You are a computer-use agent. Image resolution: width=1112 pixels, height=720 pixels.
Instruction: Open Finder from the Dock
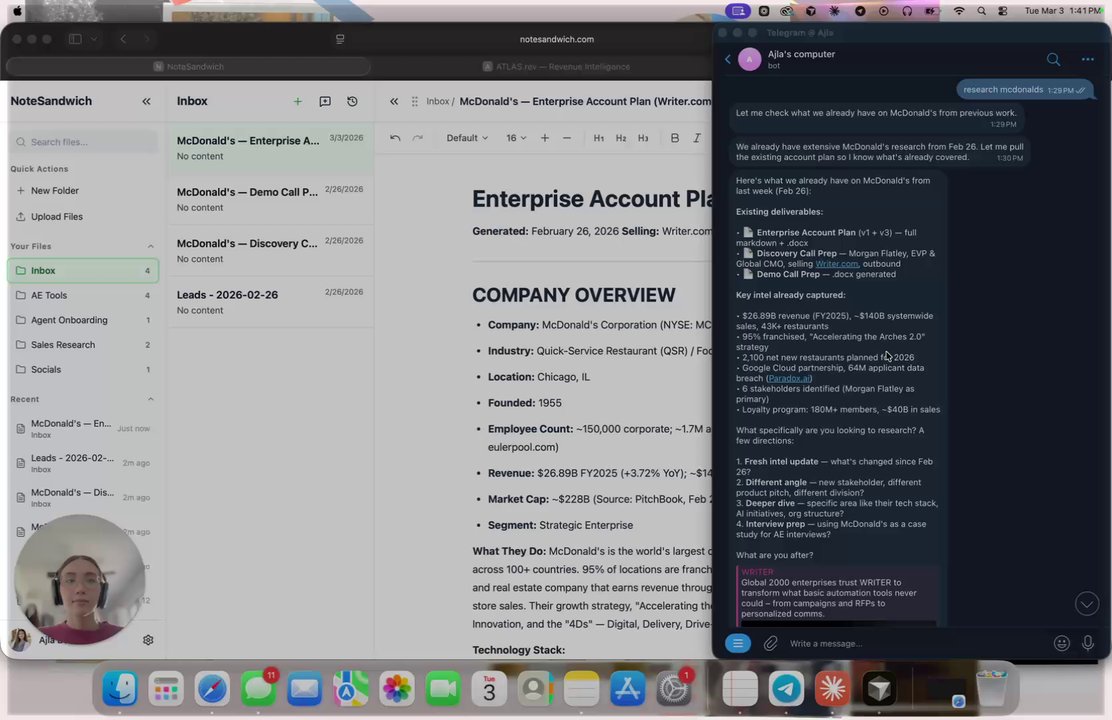point(120,689)
